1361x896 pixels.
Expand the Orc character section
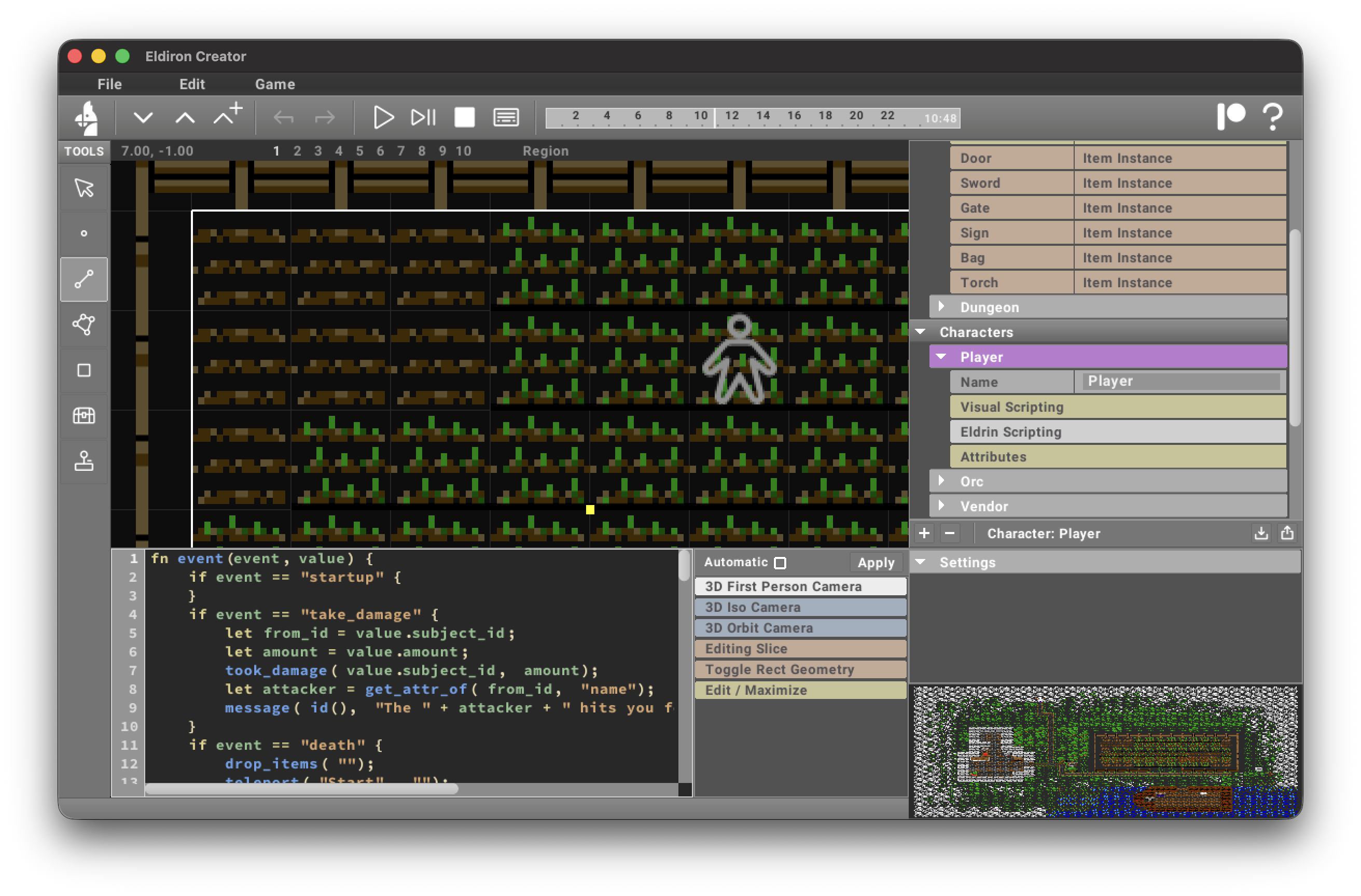941,481
